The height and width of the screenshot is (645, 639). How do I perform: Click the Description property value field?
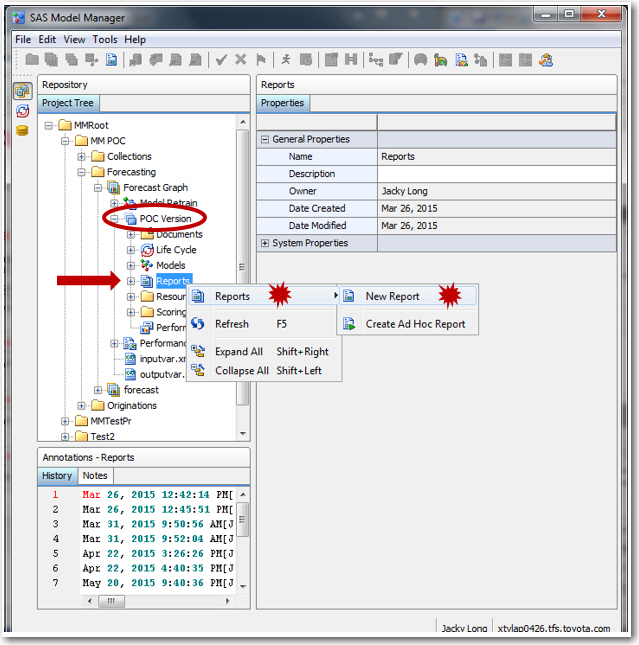pyautogui.click(x=497, y=174)
